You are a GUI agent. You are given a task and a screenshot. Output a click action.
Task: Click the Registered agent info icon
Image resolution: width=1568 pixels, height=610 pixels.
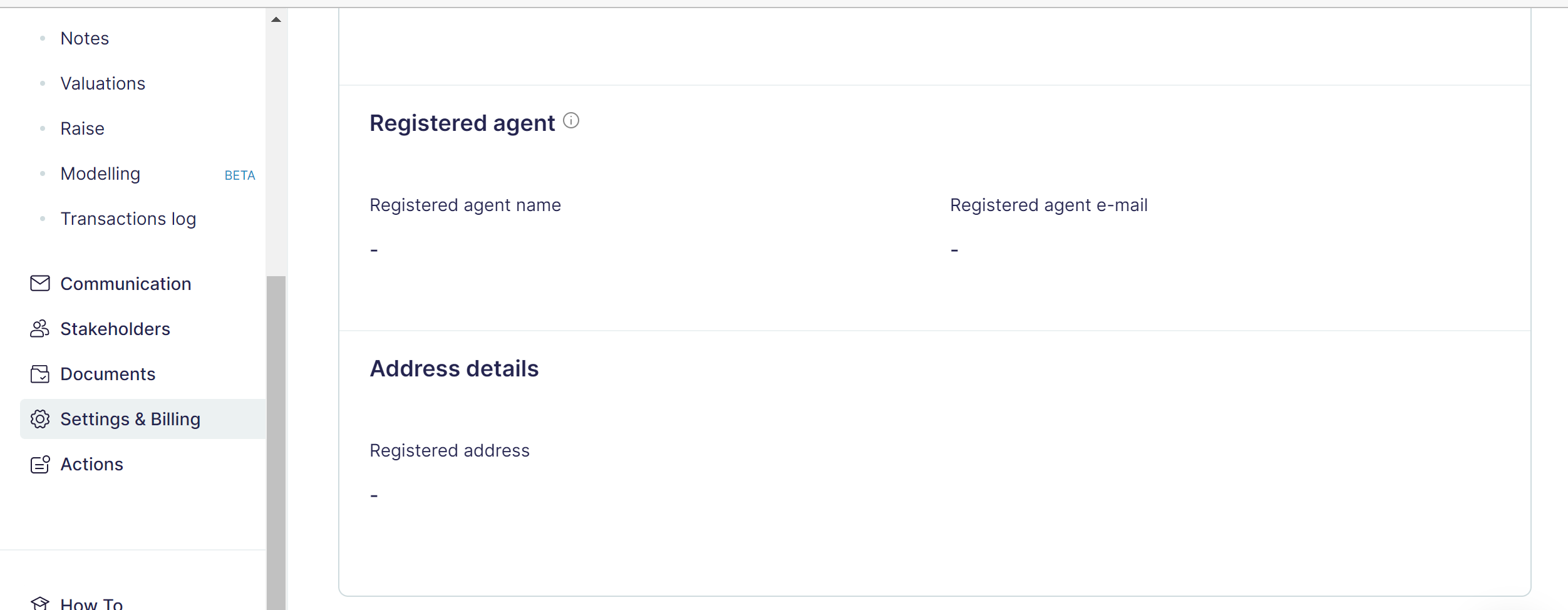coord(571,120)
